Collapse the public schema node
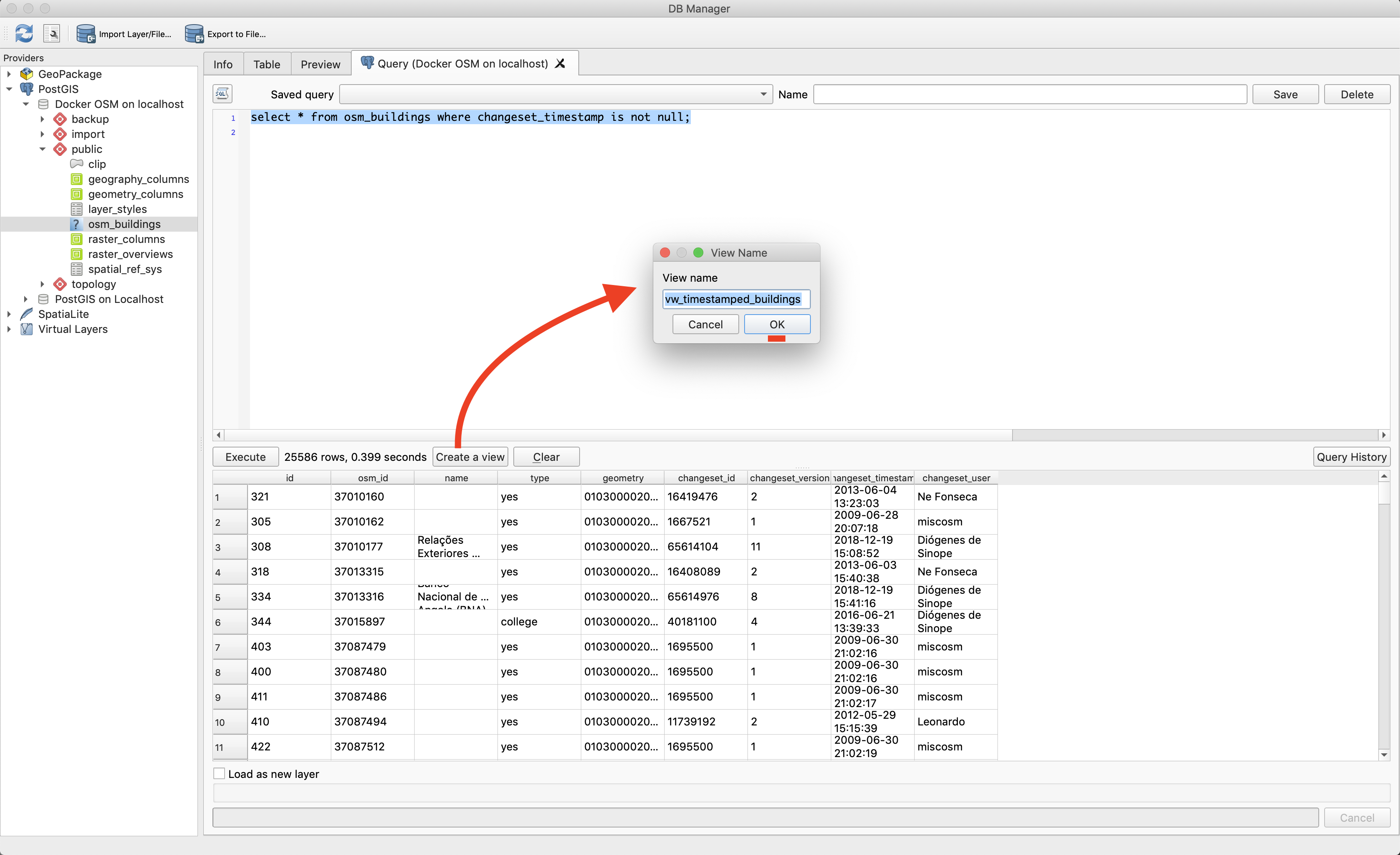 pyautogui.click(x=42, y=149)
